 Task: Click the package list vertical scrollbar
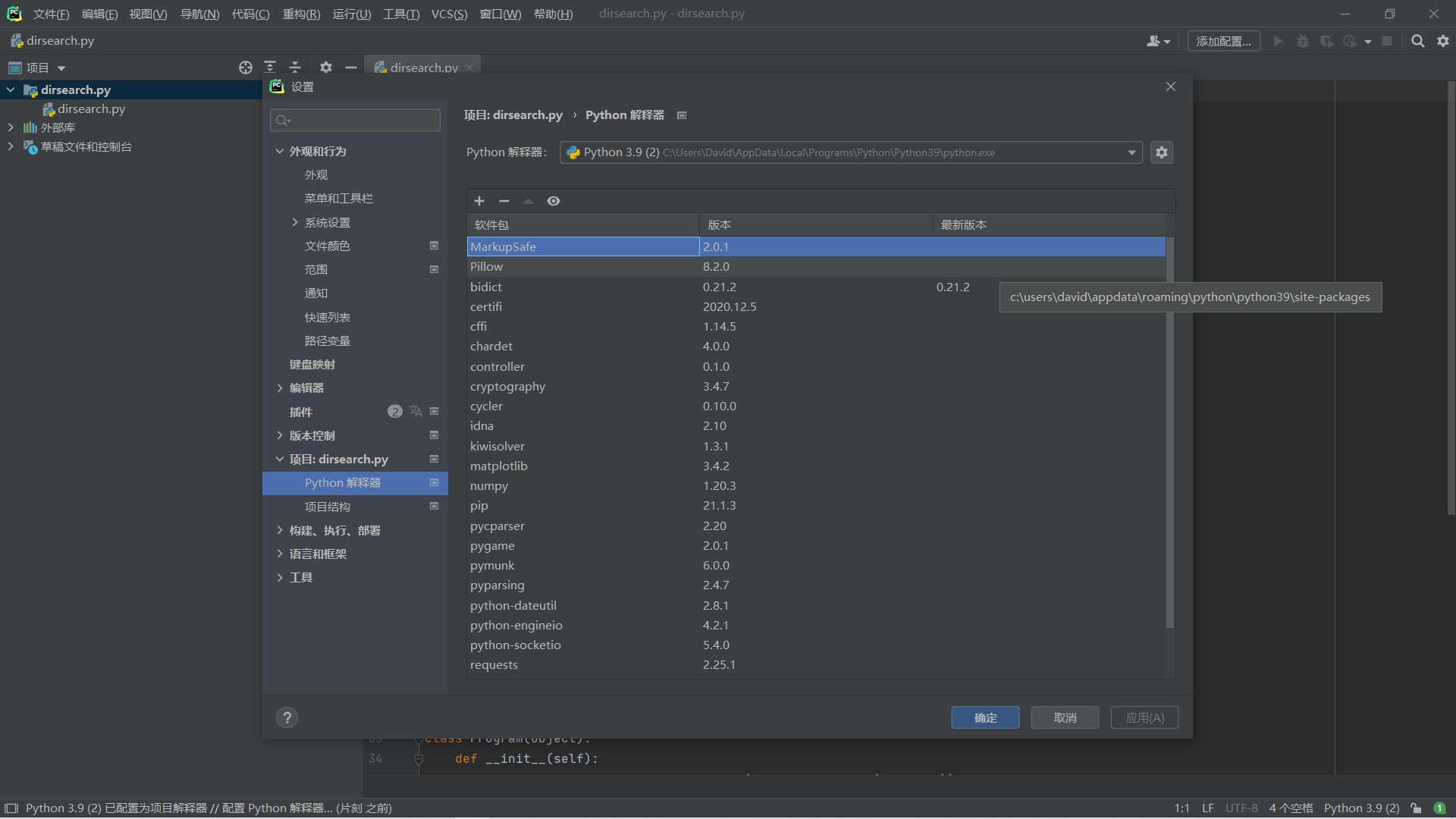(x=1169, y=432)
